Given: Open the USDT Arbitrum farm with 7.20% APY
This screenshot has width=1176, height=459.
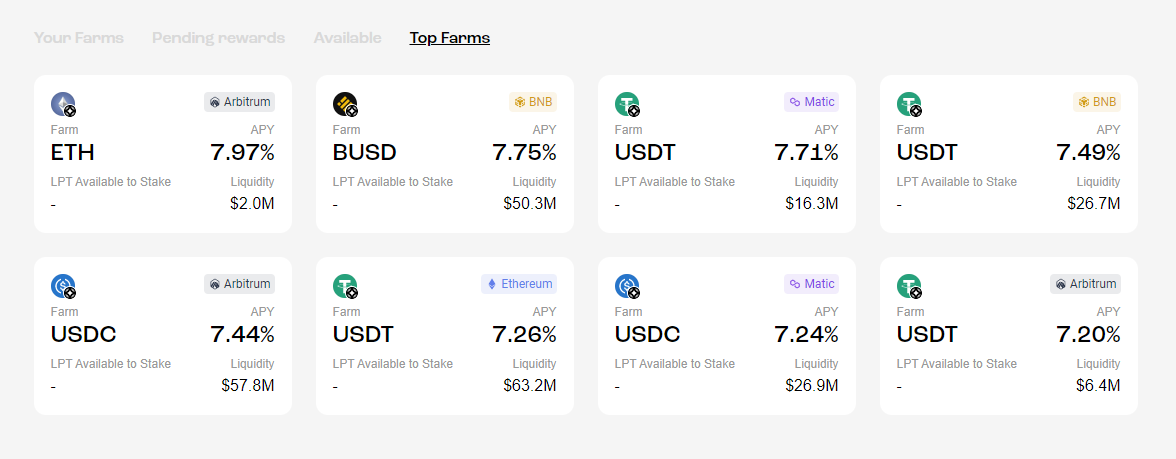Looking at the screenshot, I should (x=1008, y=336).
